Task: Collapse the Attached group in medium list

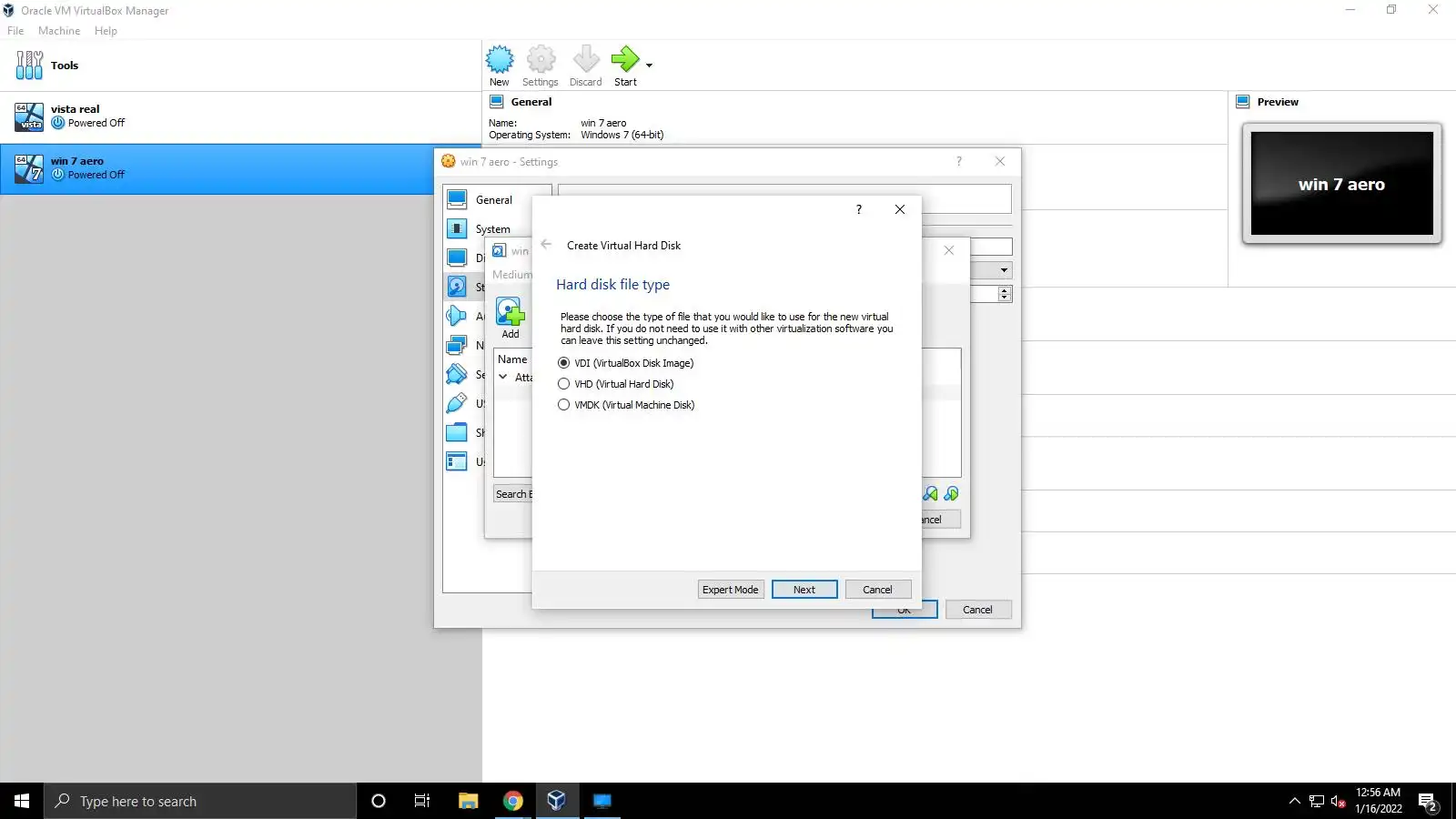Action: click(x=503, y=377)
